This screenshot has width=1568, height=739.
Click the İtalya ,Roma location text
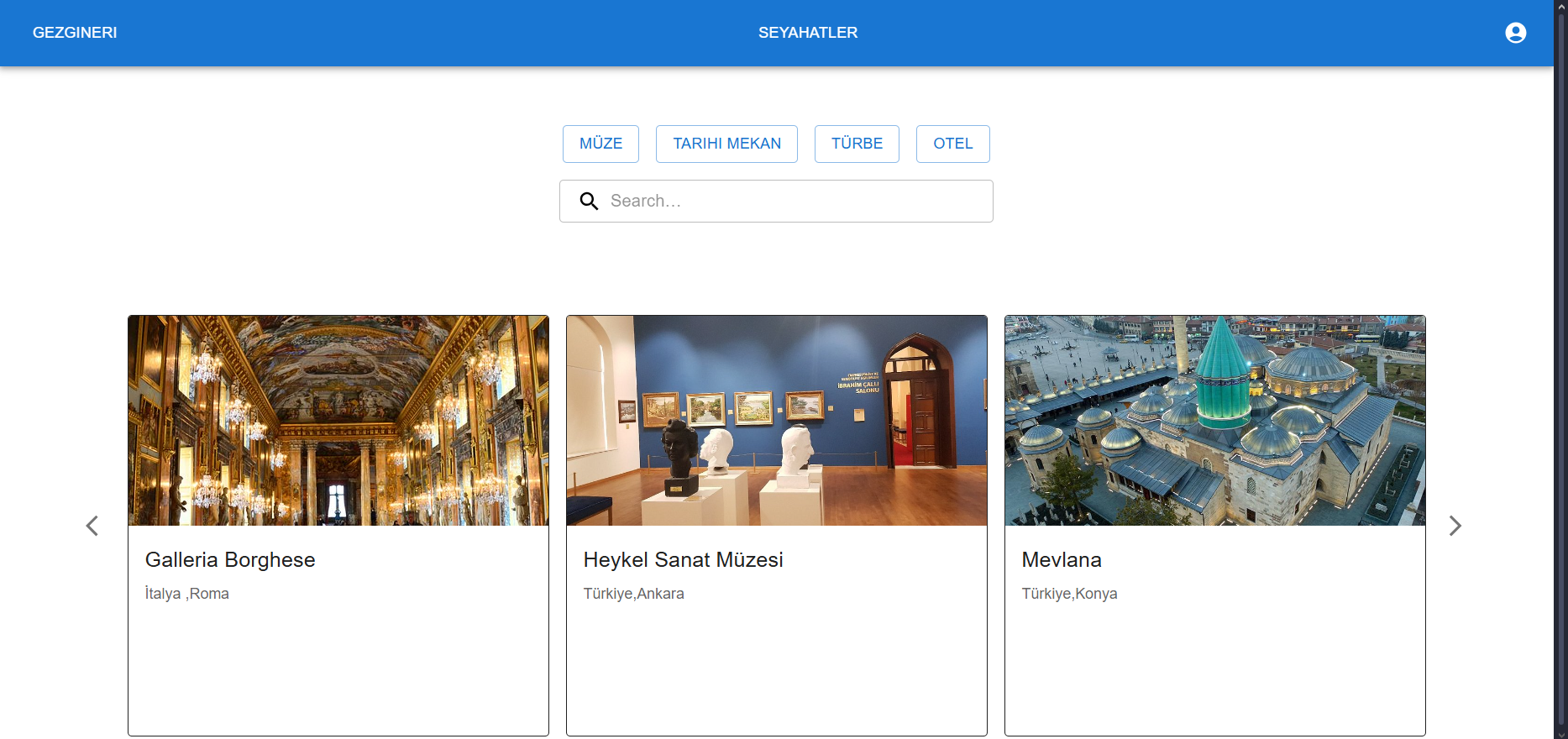187,594
